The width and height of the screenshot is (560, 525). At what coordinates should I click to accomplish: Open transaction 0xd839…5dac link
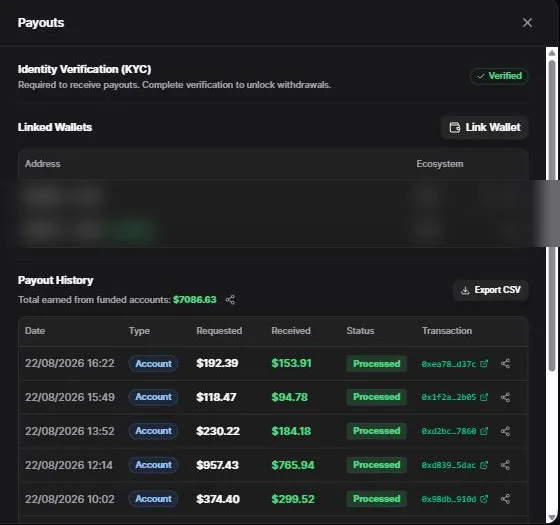tap(454, 465)
